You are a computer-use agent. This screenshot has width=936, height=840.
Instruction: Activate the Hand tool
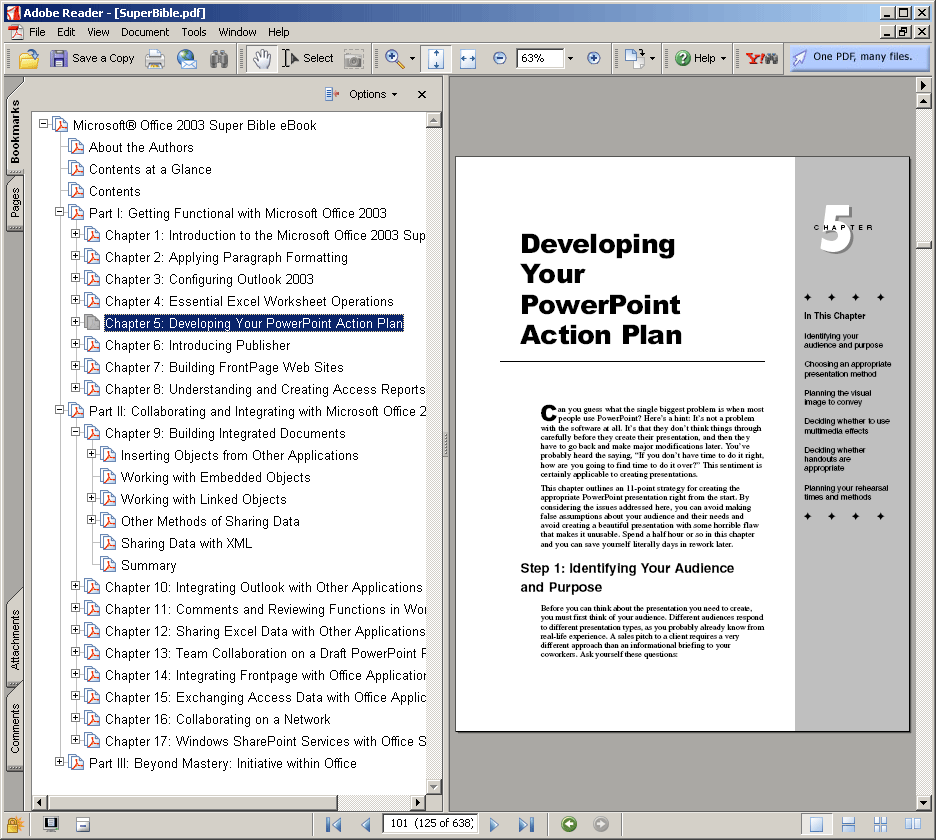(x=261, y=58)
